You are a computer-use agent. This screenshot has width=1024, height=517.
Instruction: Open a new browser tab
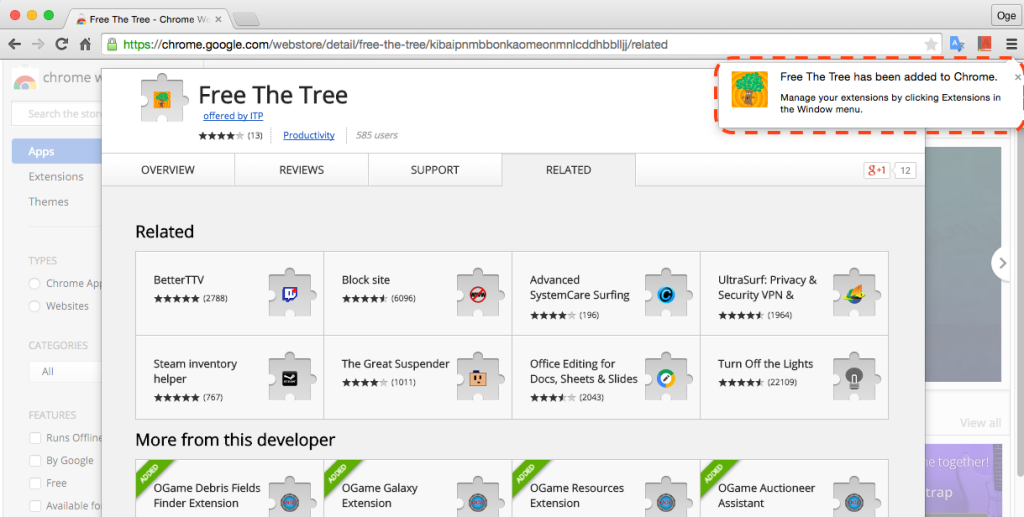tap(246, 20)
